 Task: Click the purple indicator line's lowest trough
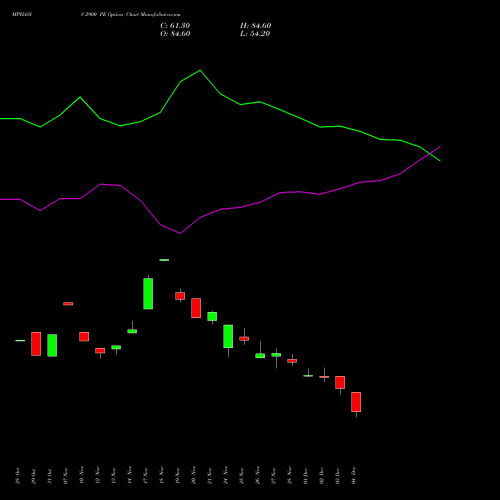180,233
